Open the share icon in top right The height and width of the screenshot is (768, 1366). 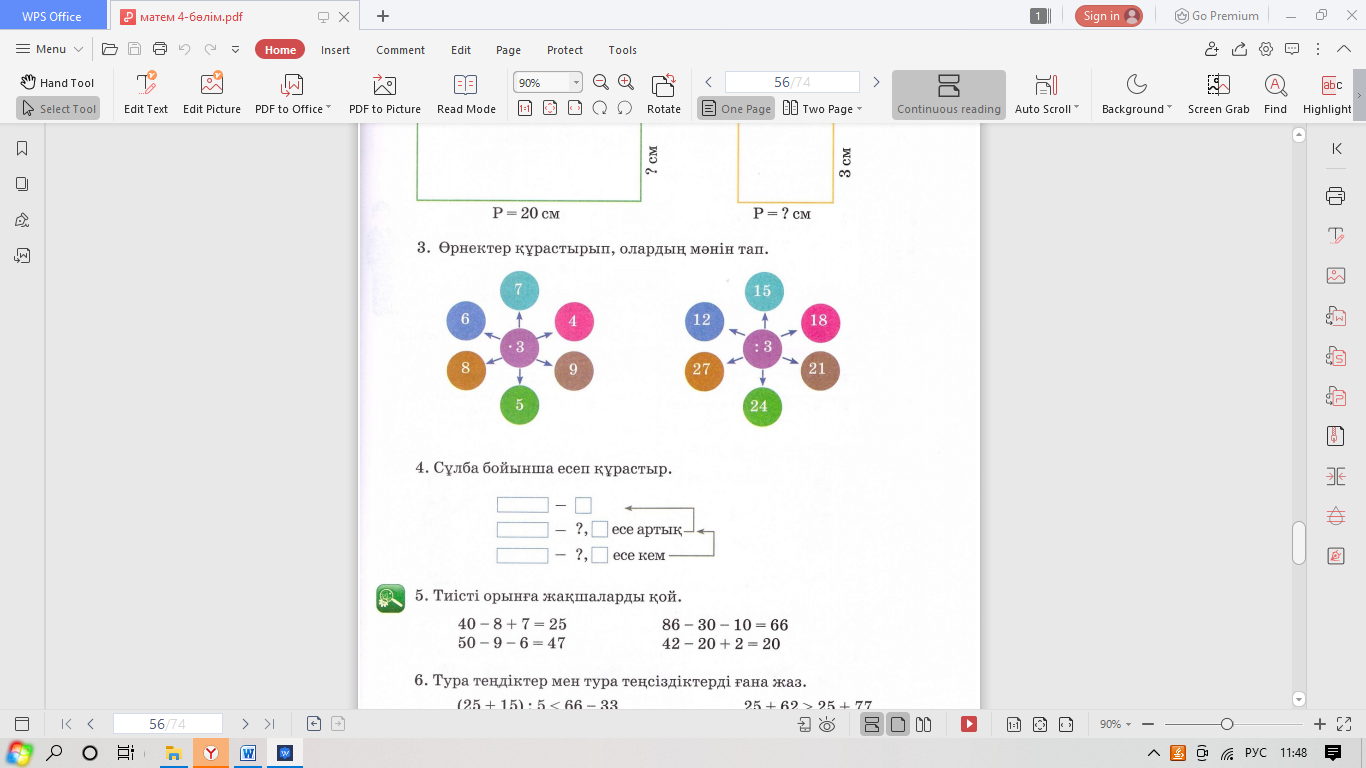point(1239,49)
